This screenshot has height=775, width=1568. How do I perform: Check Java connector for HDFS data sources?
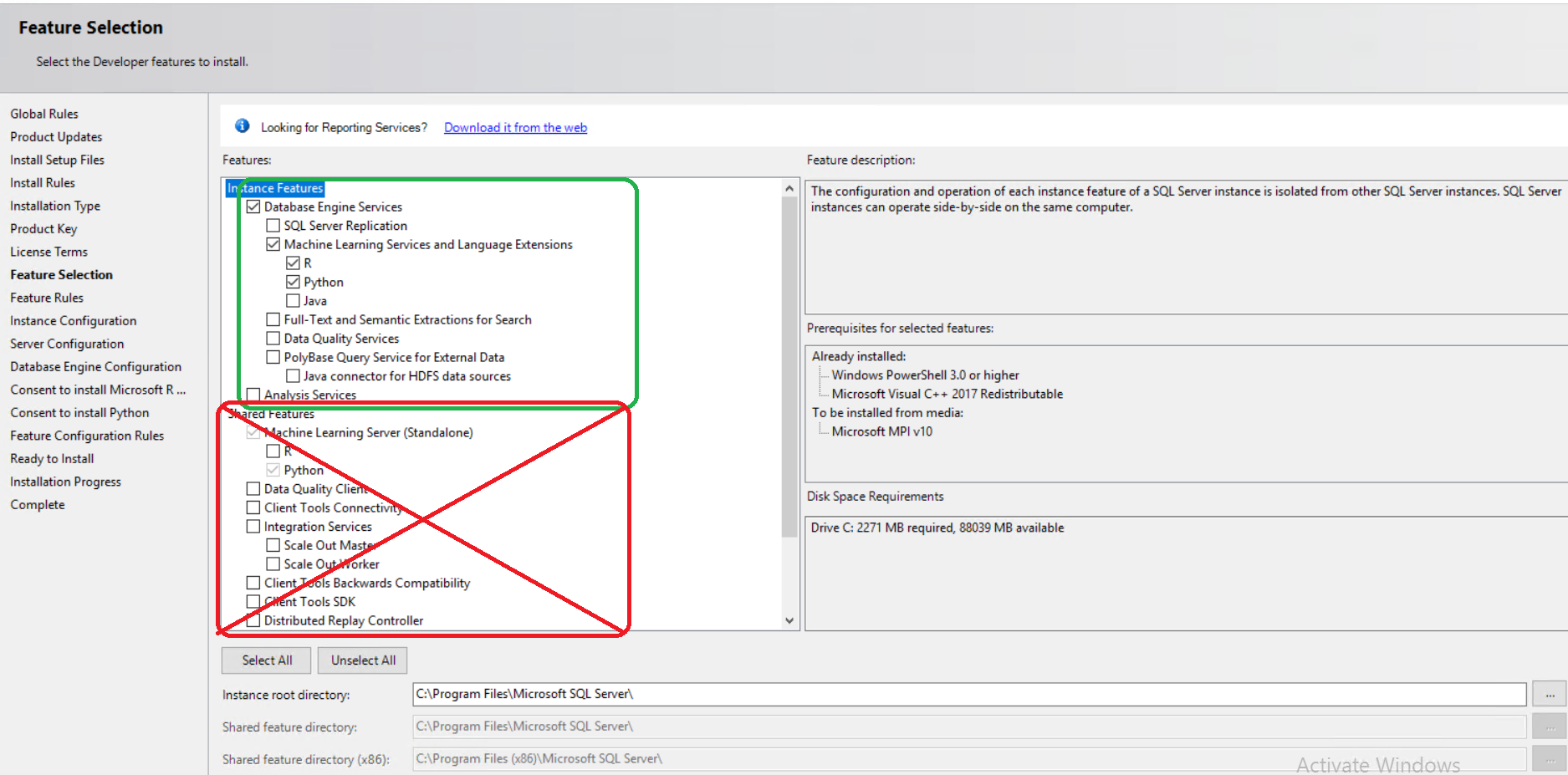click(x=293, y=376)
